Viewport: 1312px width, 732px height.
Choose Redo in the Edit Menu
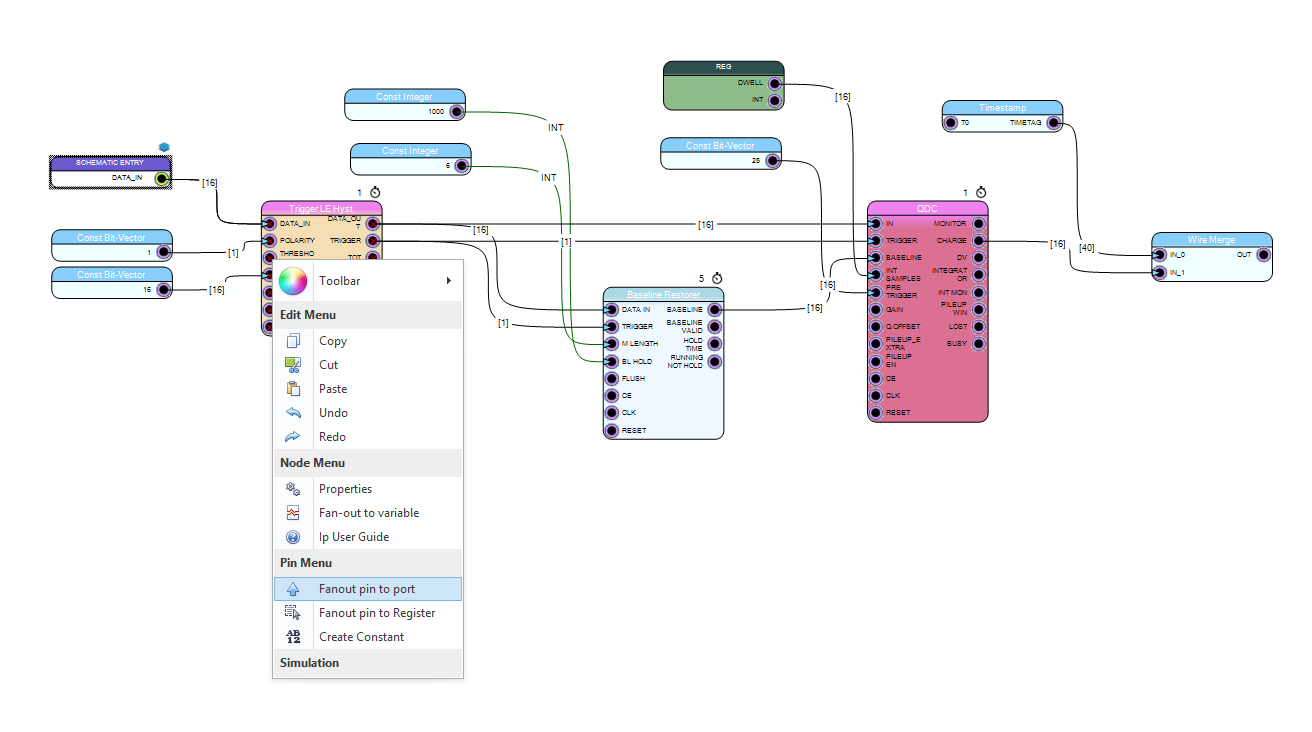(x=368, y=437)
